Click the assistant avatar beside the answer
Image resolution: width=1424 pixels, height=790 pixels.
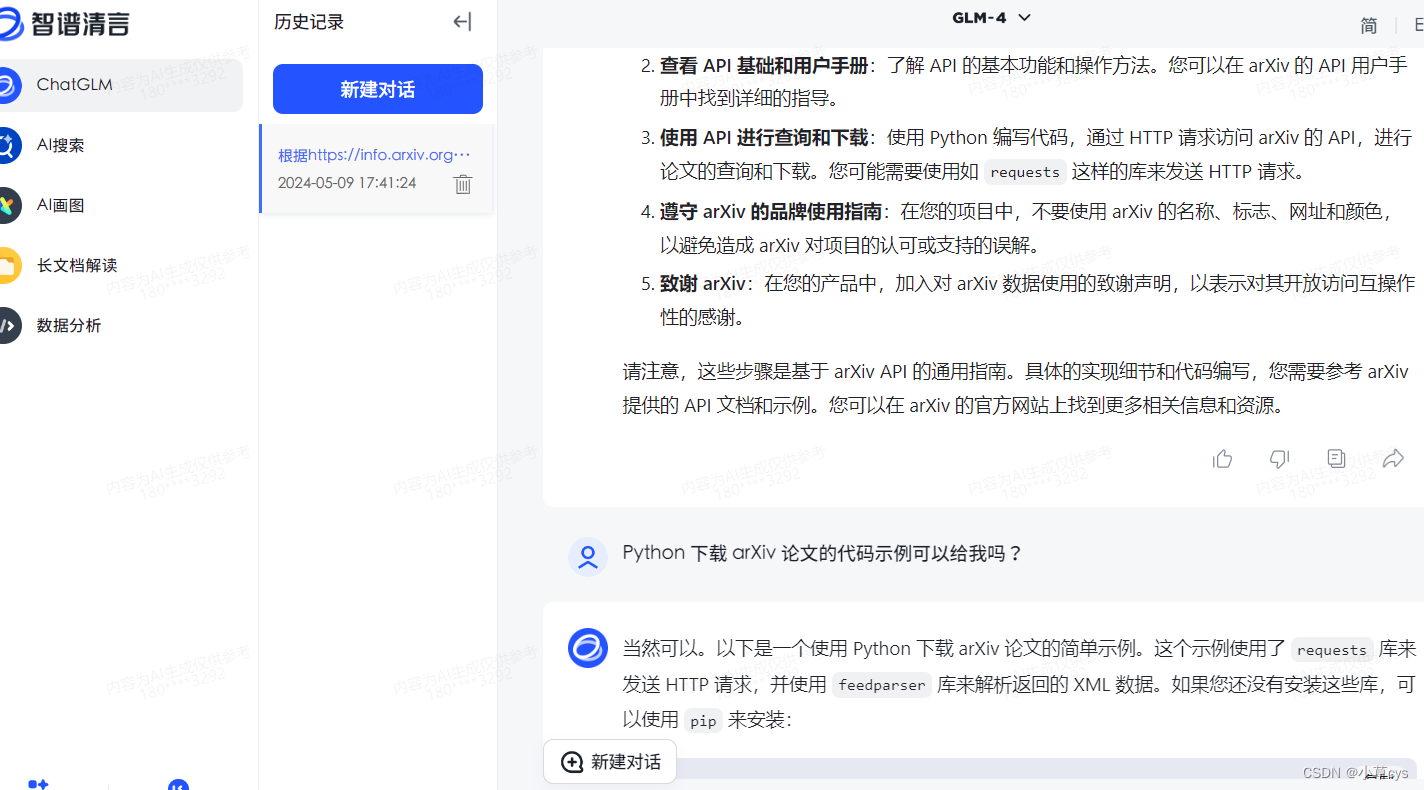click(x=588, y=648)
